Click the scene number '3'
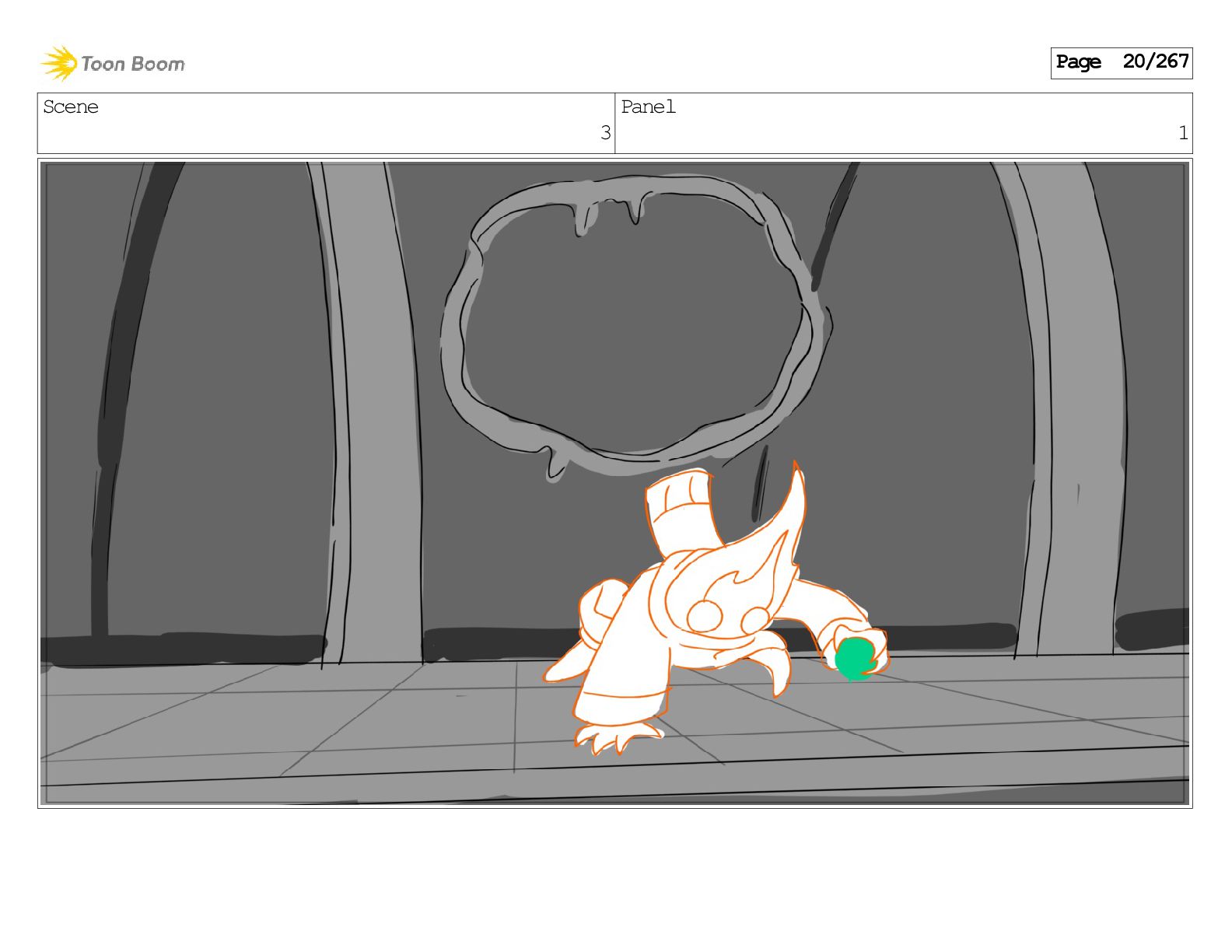The width and height of the screenshot is (1232, 952). click(x=605, y=133)
